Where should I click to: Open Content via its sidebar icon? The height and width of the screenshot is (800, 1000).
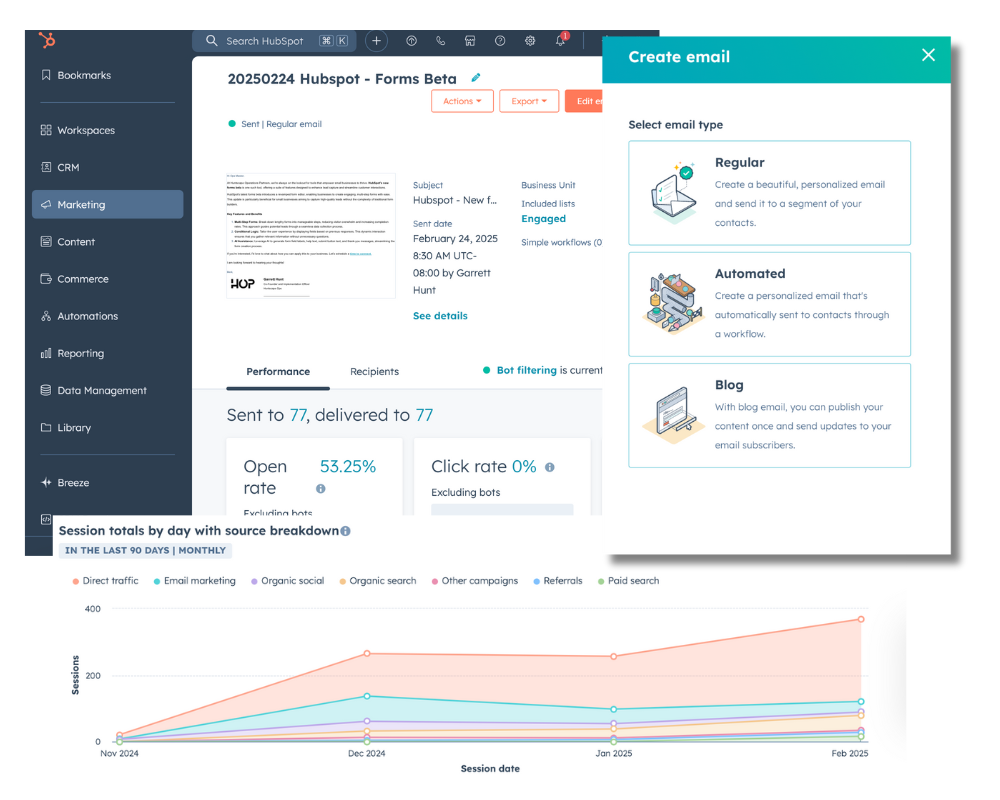46,242
